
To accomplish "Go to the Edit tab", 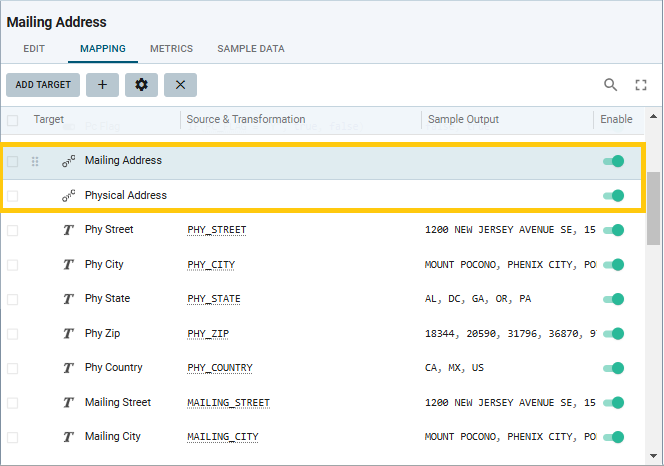I will click(33, 48).
